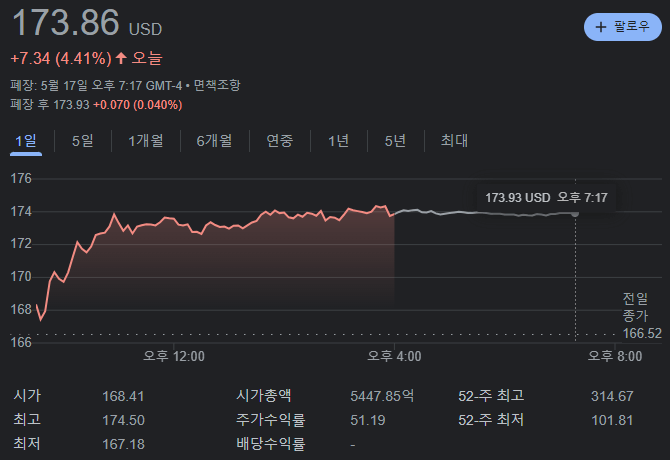Click the up arrow next to 오늘
670x460 pixels.
(121, 58)
